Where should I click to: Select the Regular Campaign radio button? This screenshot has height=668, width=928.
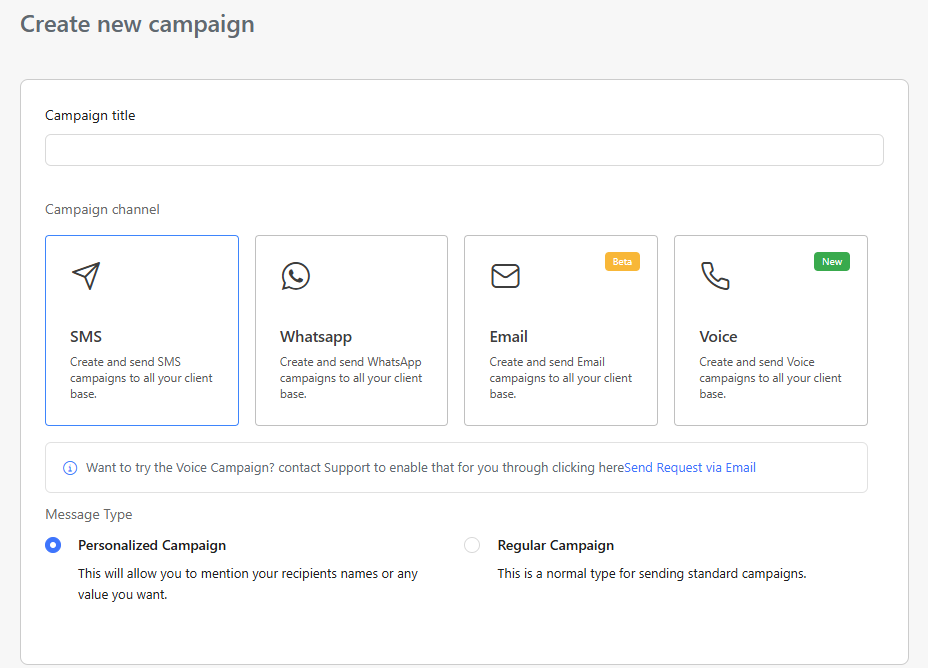(x=472, y=545)
